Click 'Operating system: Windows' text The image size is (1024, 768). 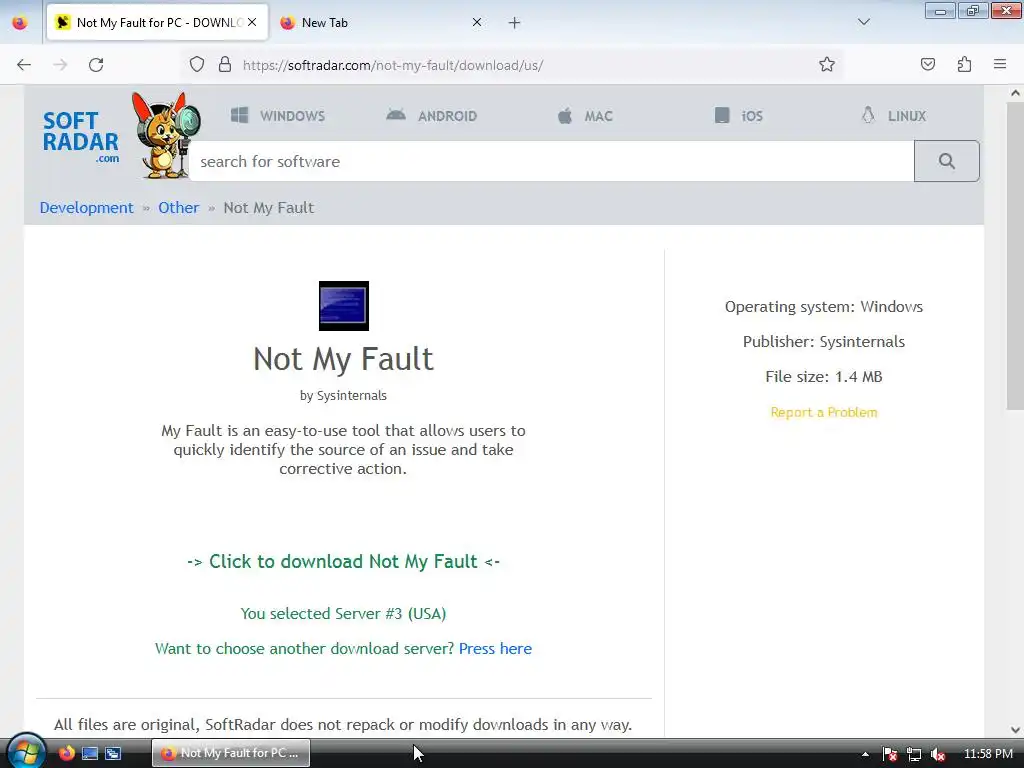824,307
